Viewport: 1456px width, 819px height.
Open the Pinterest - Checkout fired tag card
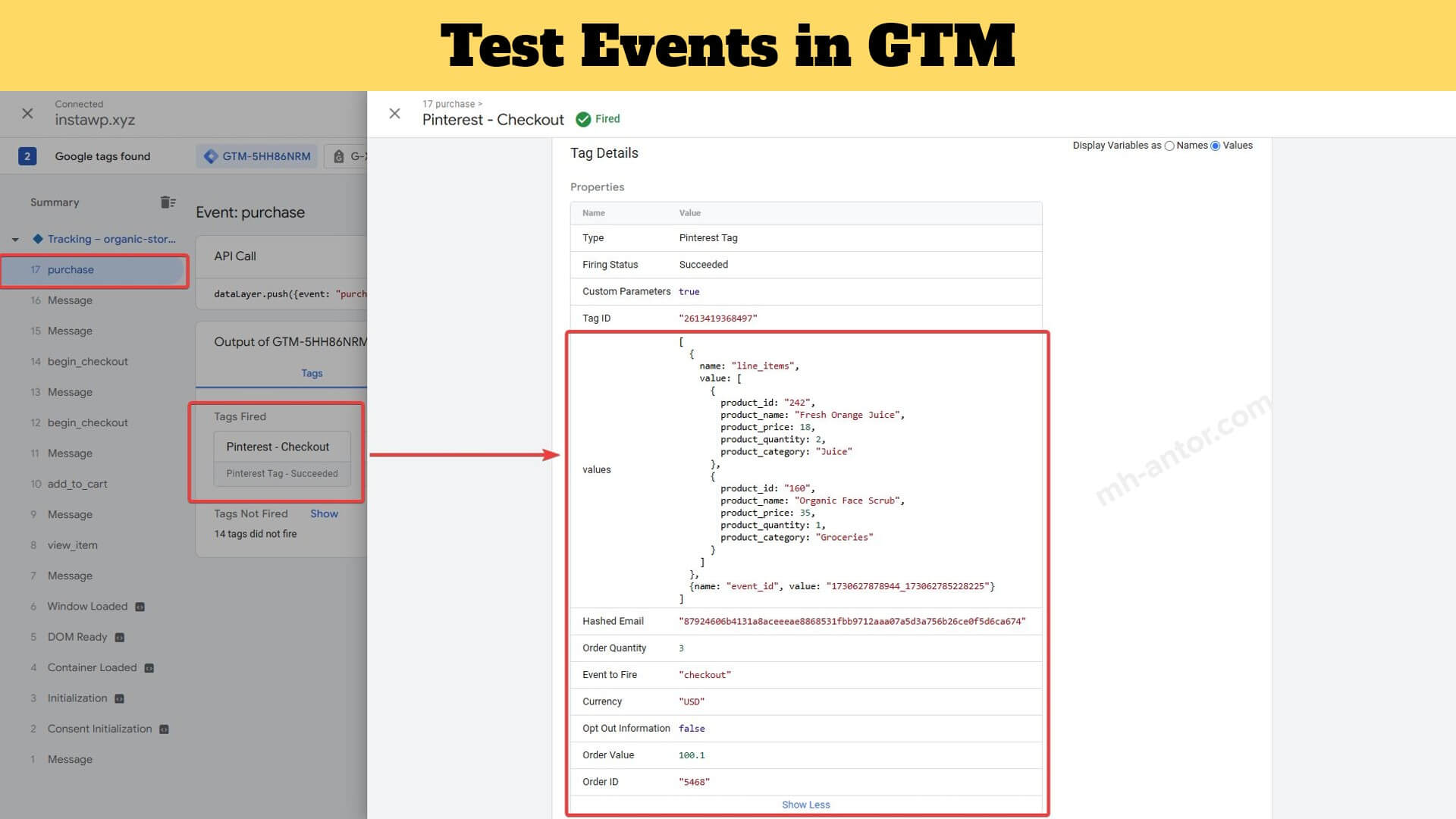click(x=282, y=459)
